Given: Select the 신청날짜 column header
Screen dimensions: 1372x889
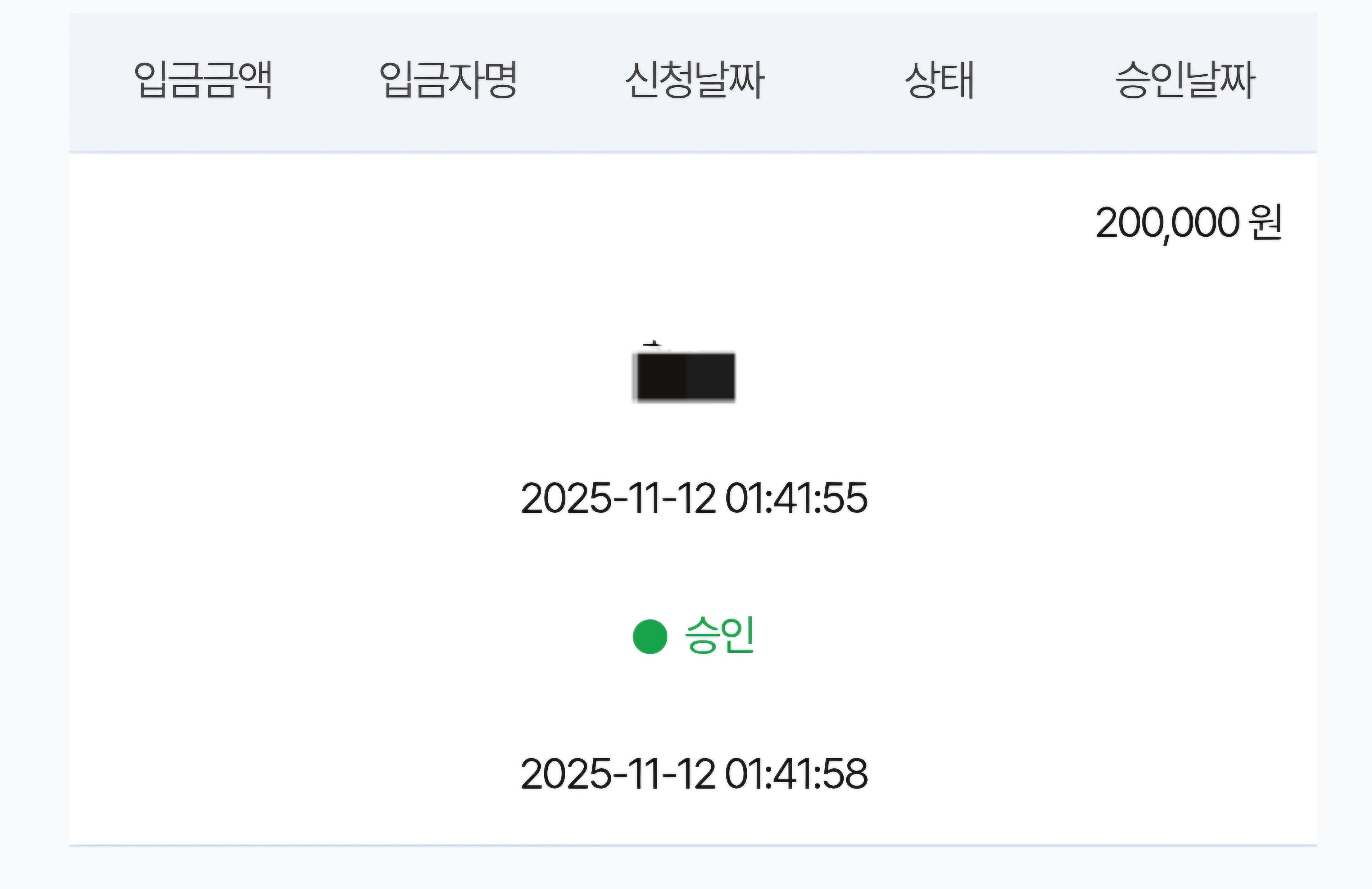Looking at the screenshot, I should [695, 80].
